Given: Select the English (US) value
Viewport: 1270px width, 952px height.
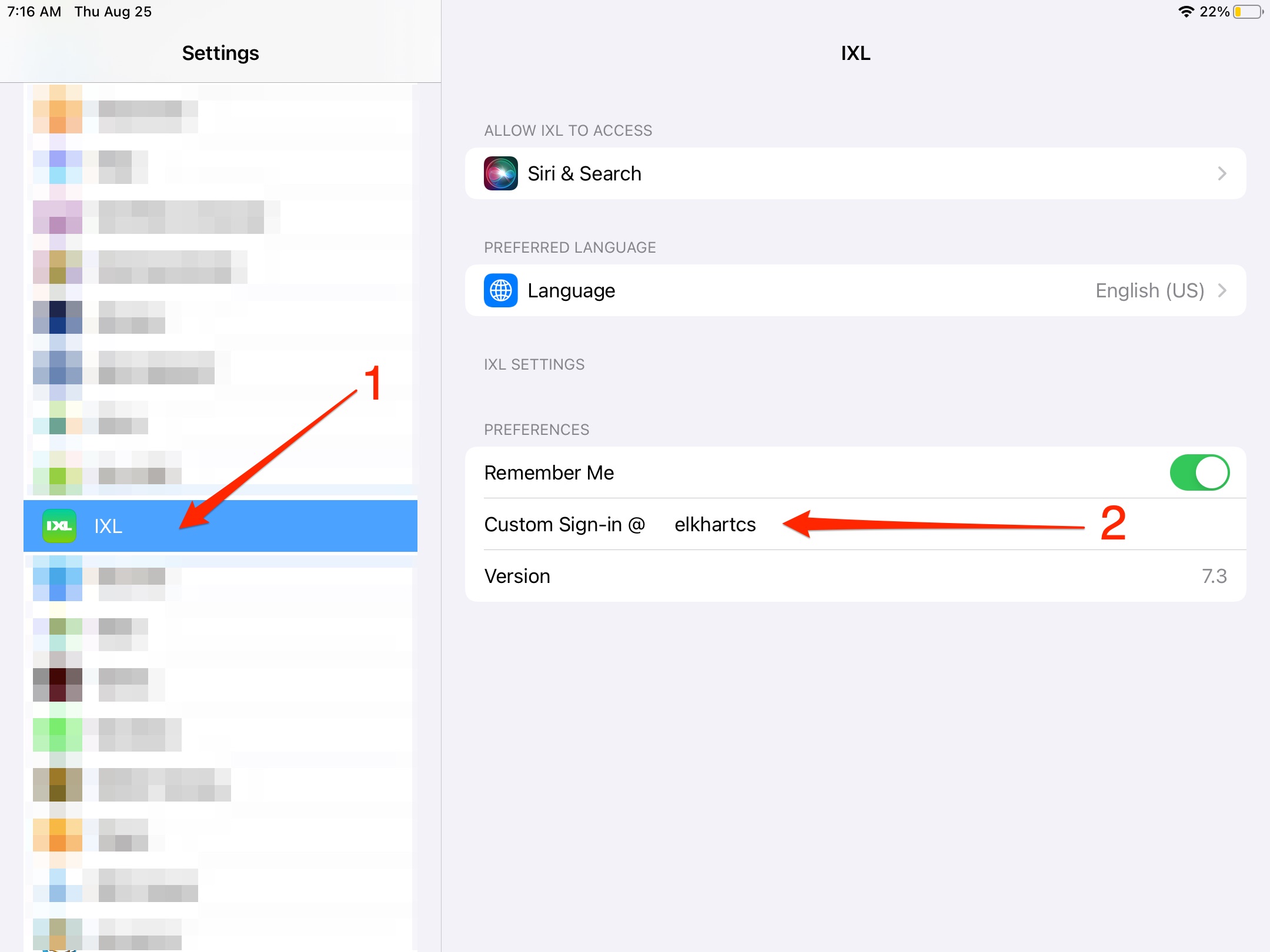Looking at the screenshot, I should (1149, 290).
